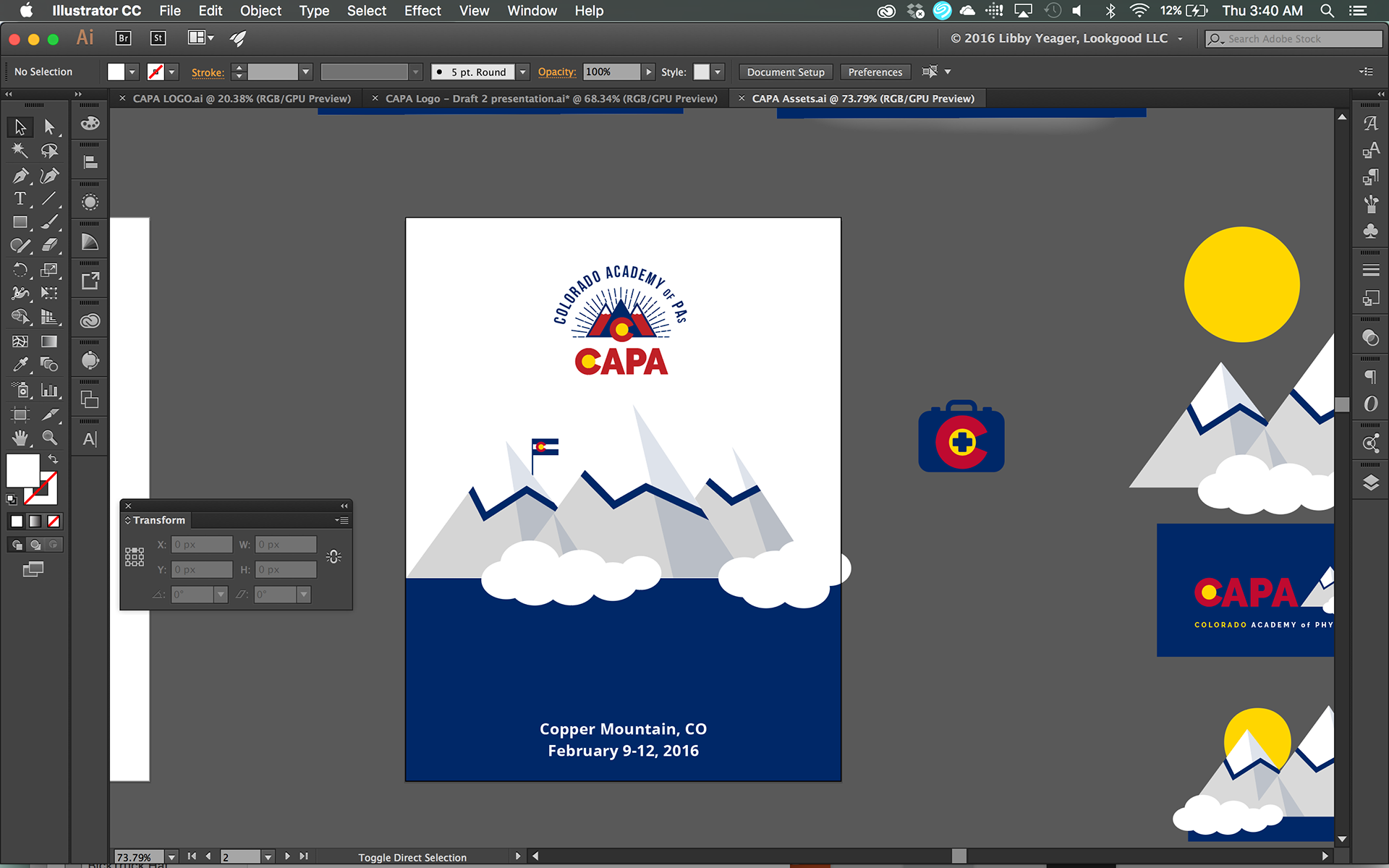Open the fill color dropdown arrow
The height and width of the screenshot is (868, 1389).
point(132,72)
